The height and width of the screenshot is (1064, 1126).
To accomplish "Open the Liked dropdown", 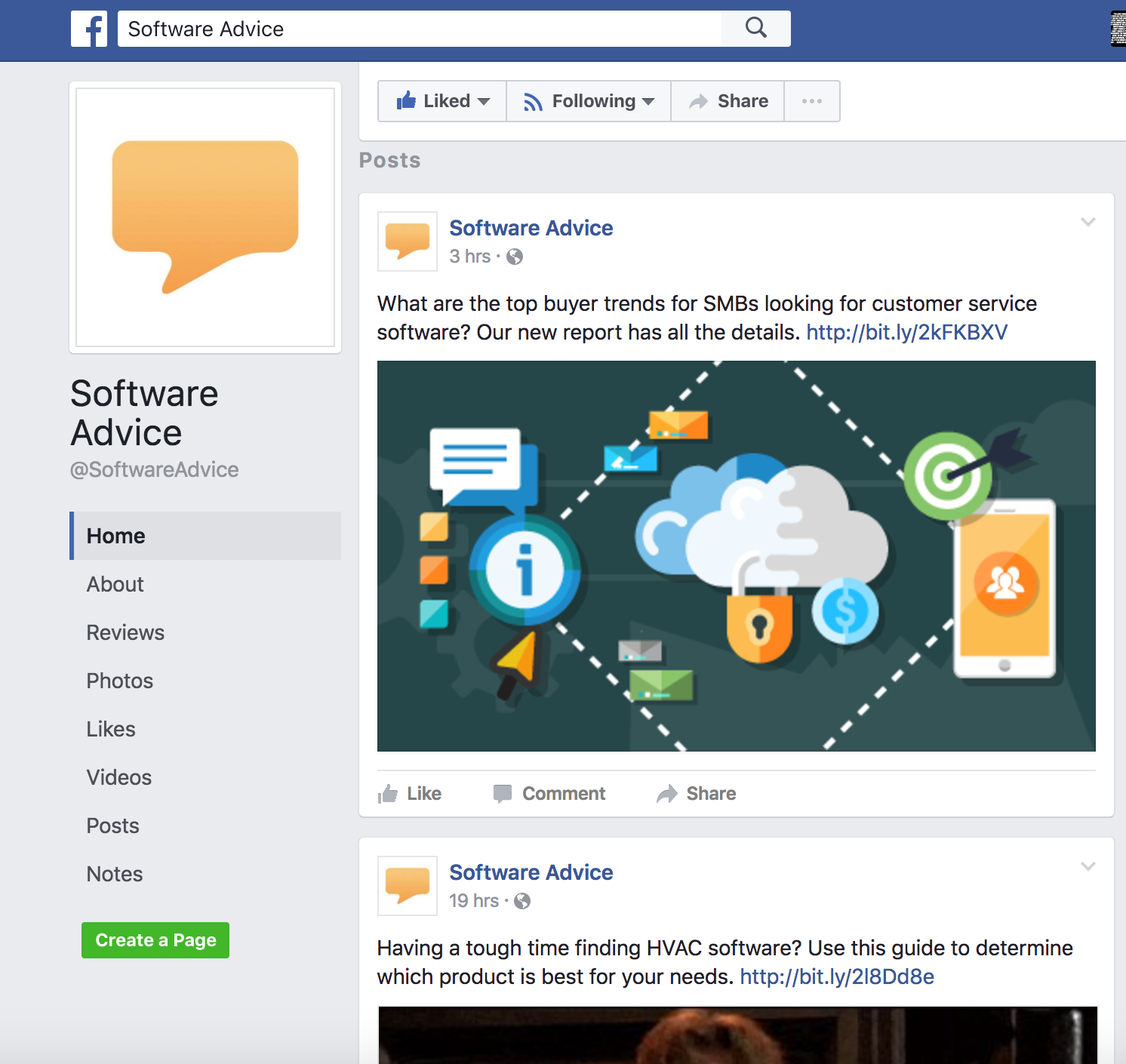I will point(442,101).
